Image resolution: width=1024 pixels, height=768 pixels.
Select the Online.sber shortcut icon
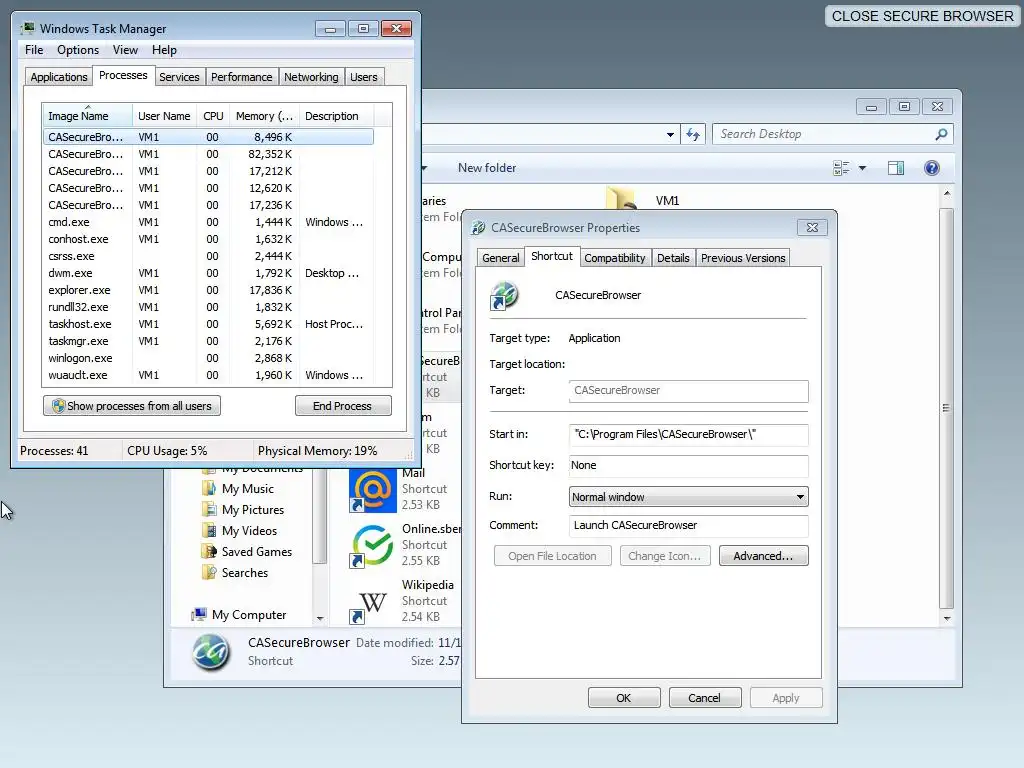[x=372, y=546]
